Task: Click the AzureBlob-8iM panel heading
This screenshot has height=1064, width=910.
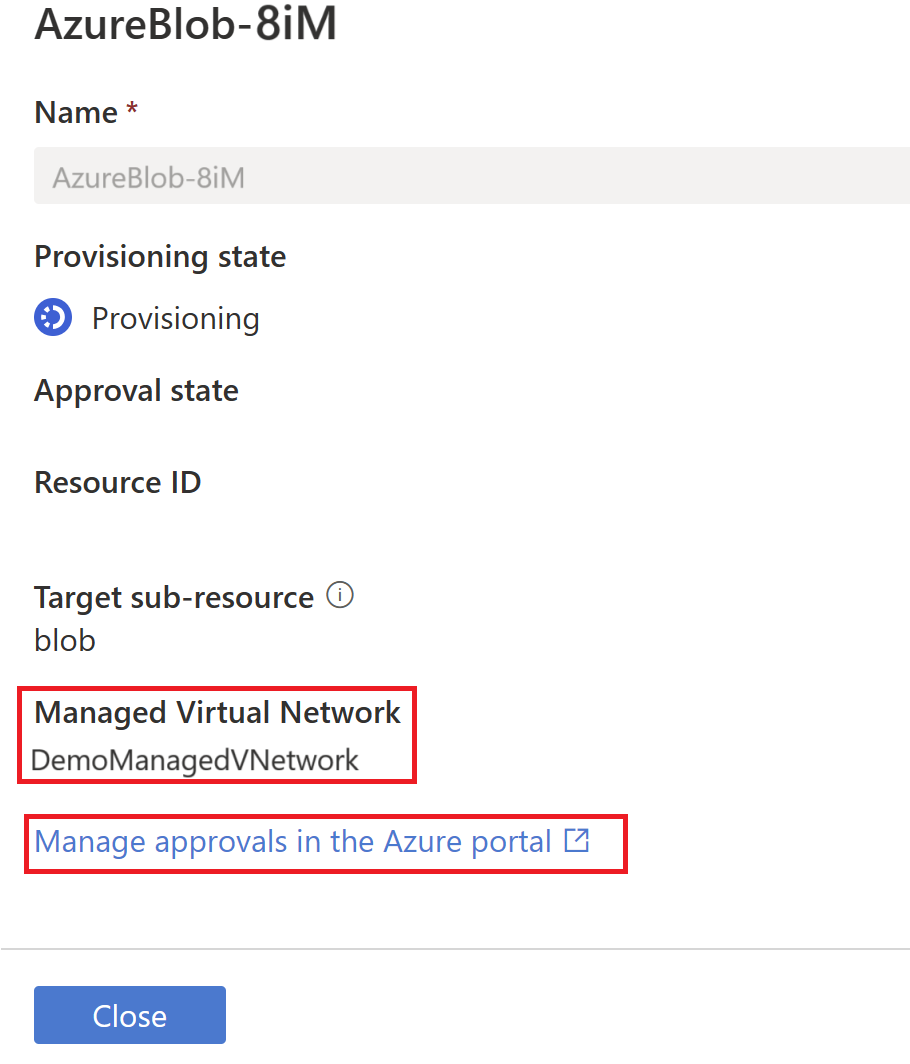Action: coord(185,26)
